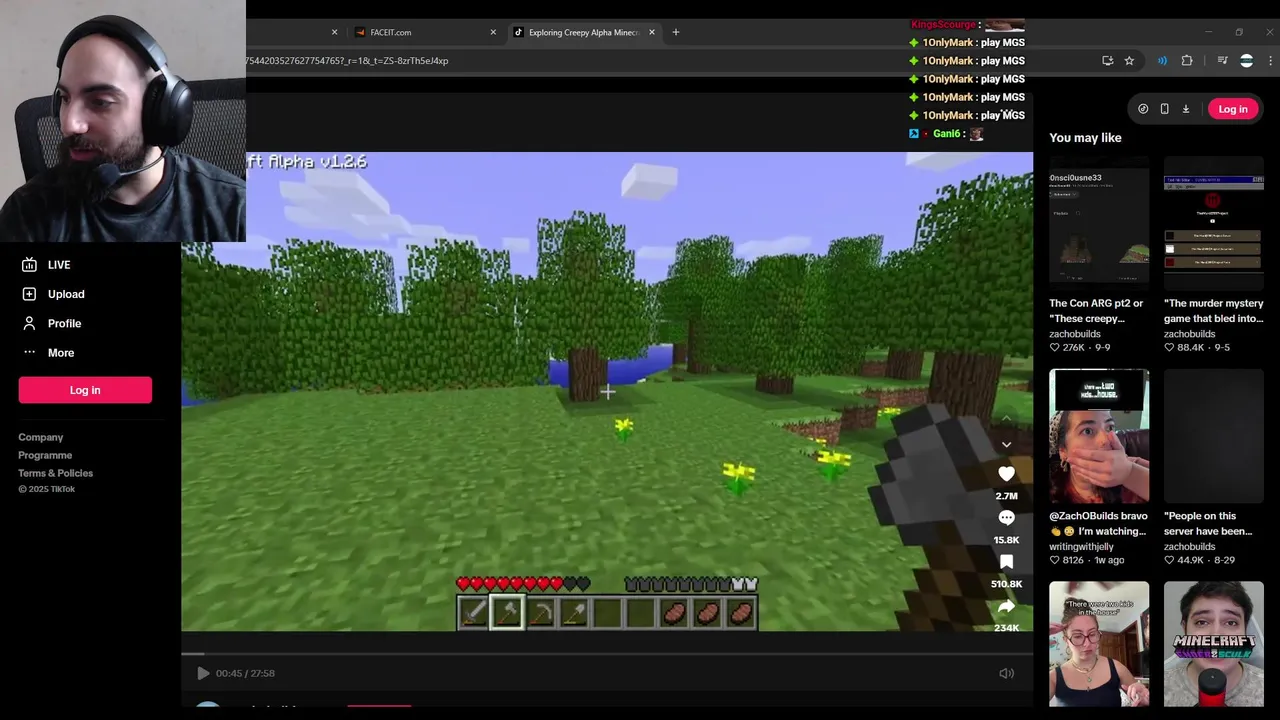Click the TikTok coins icon in header
This screenshot has height=720, width=1280.
(1143, 109)
